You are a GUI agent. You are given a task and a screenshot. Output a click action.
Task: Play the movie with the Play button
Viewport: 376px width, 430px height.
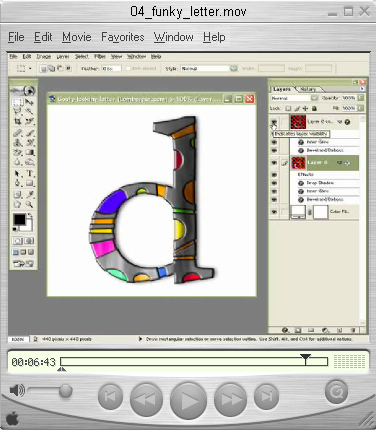coord(188,400)
